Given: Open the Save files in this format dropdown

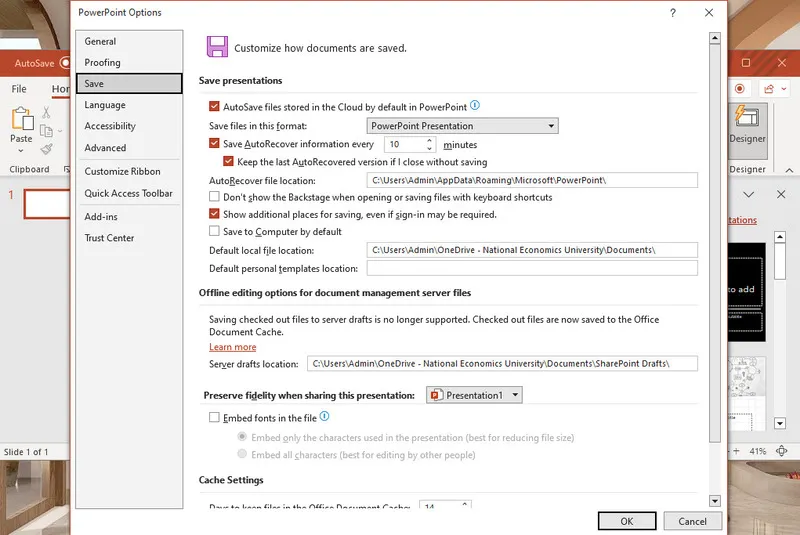Looking at the screenshot, I should 462,126.
